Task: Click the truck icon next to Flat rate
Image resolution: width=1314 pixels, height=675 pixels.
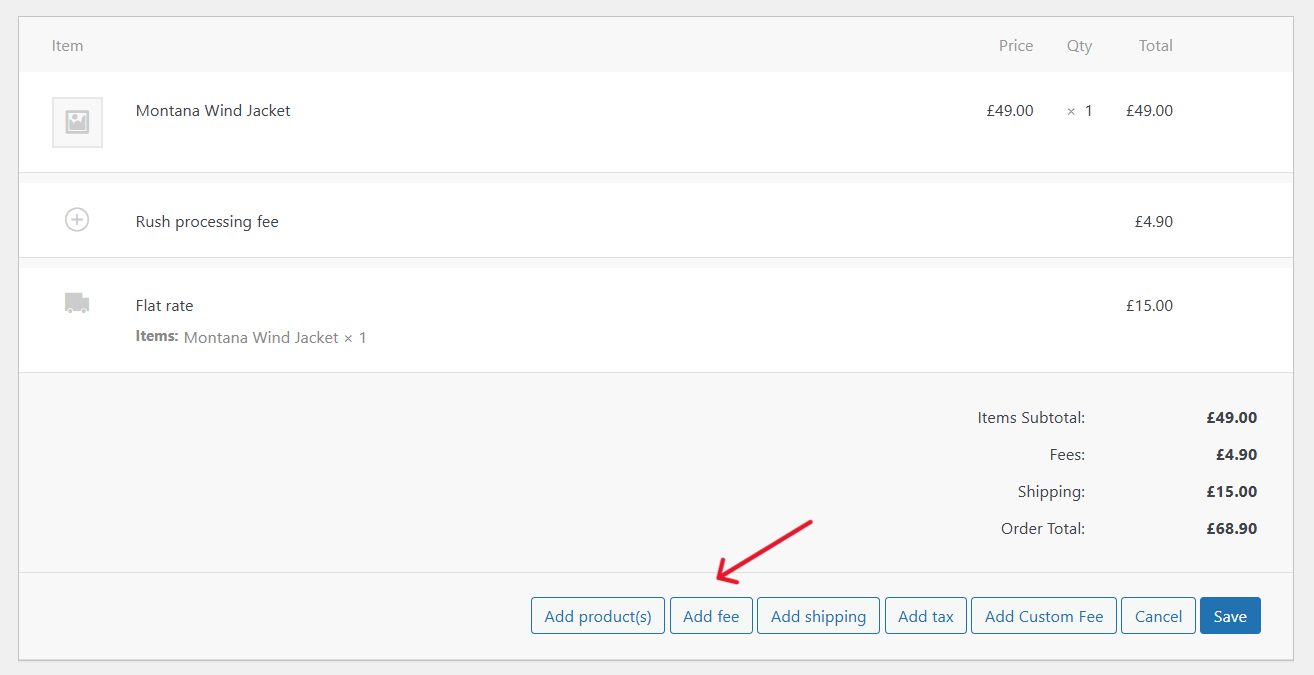Action: (x=77, y=303)
